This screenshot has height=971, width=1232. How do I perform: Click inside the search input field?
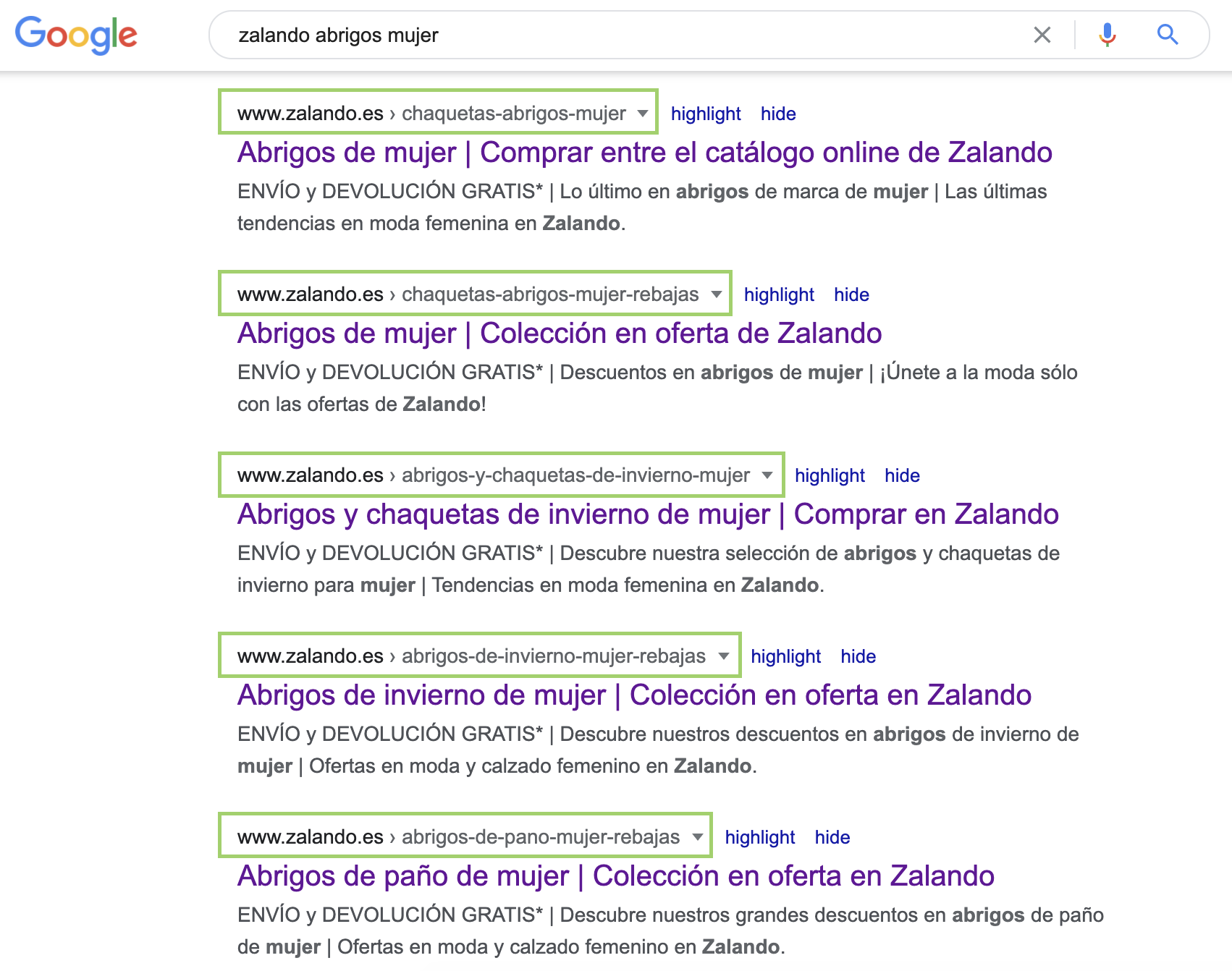(615, 35)
